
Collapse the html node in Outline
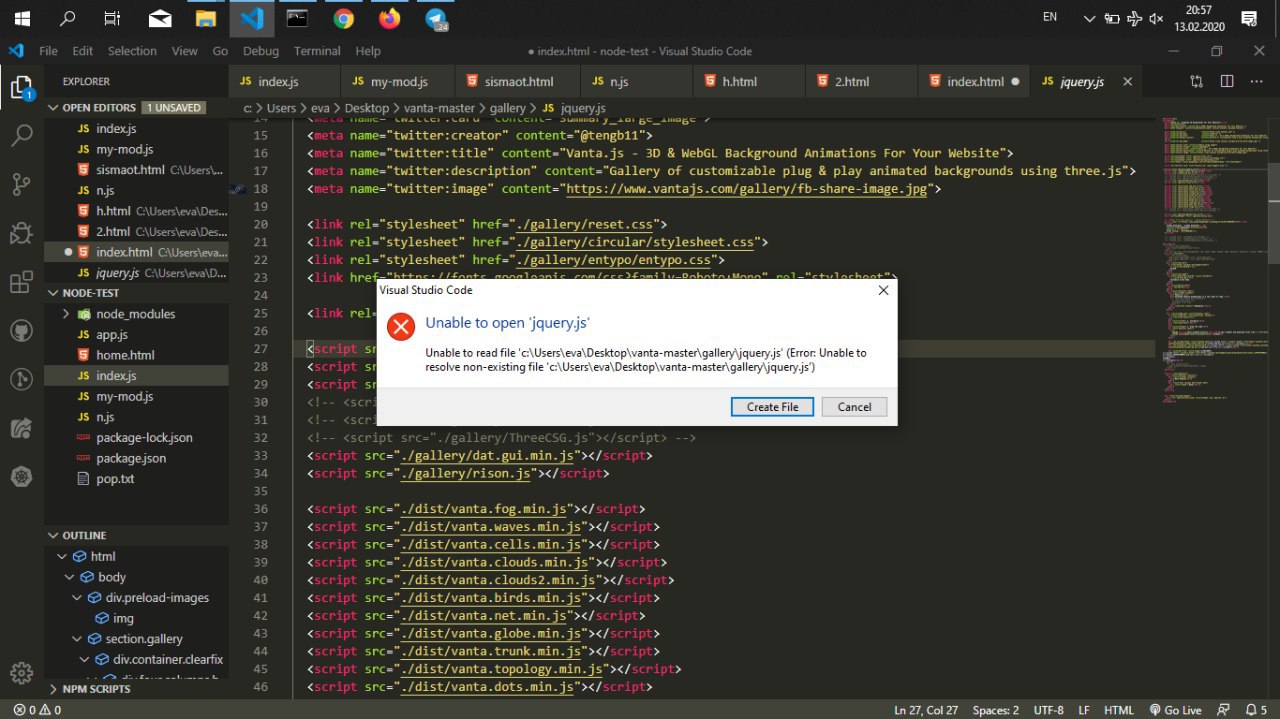tap(64, 557)
